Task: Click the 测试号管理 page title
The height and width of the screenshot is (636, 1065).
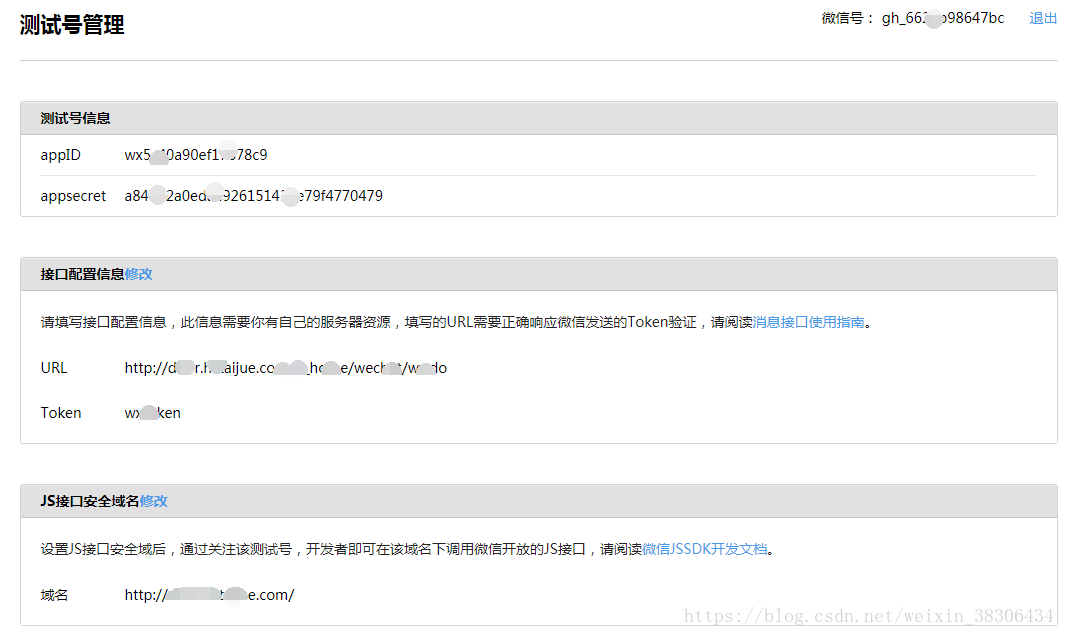Action: (x=72, y=25)
